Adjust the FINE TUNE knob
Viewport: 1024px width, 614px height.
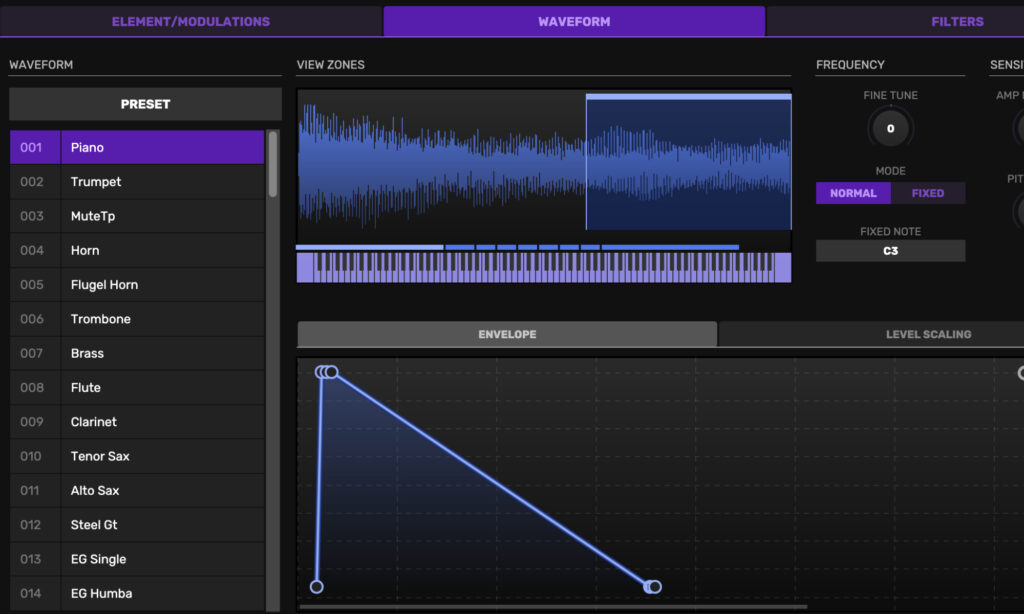(x=890, y=127)
